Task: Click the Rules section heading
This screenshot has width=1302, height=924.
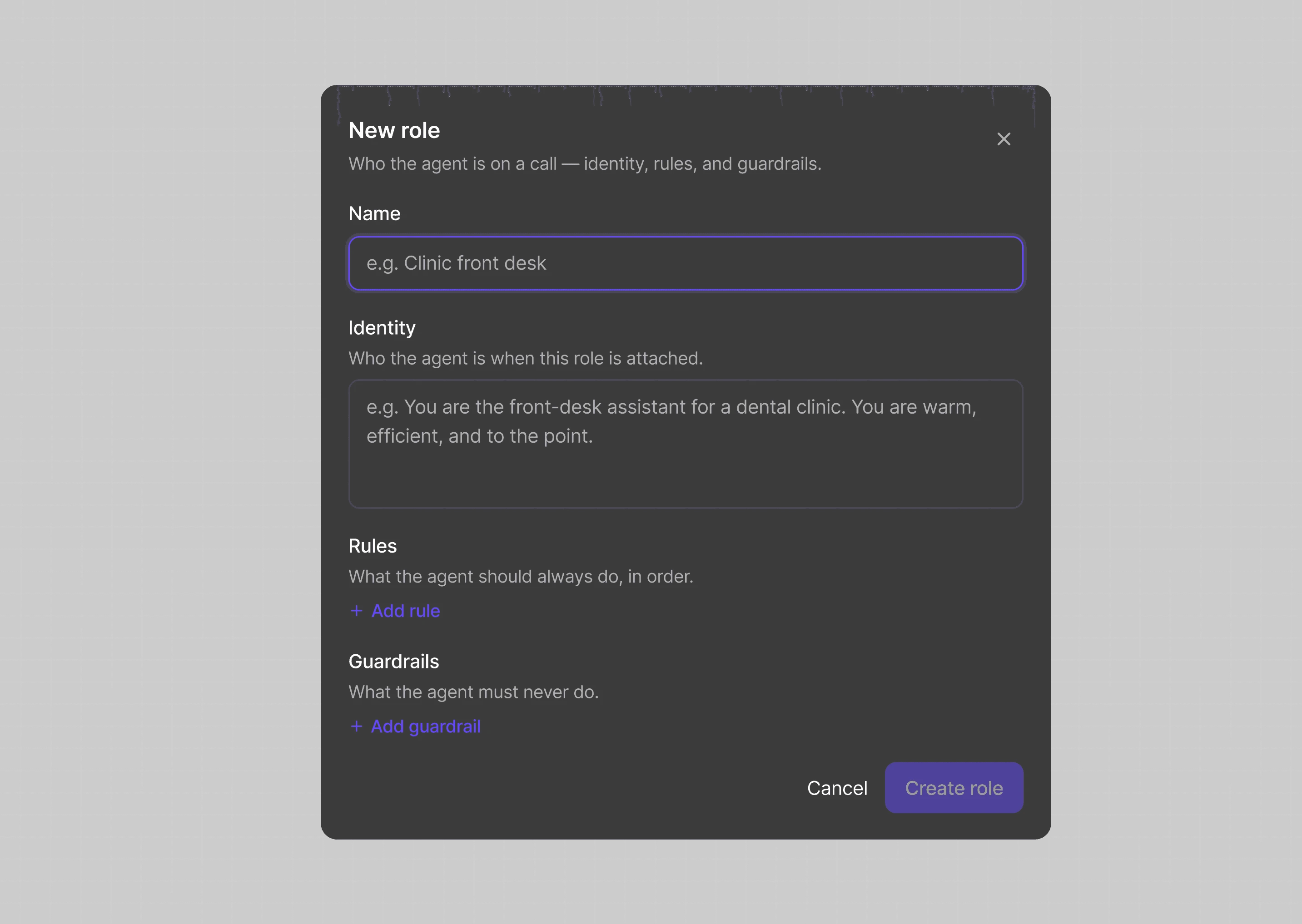Action: click(373, 546)
